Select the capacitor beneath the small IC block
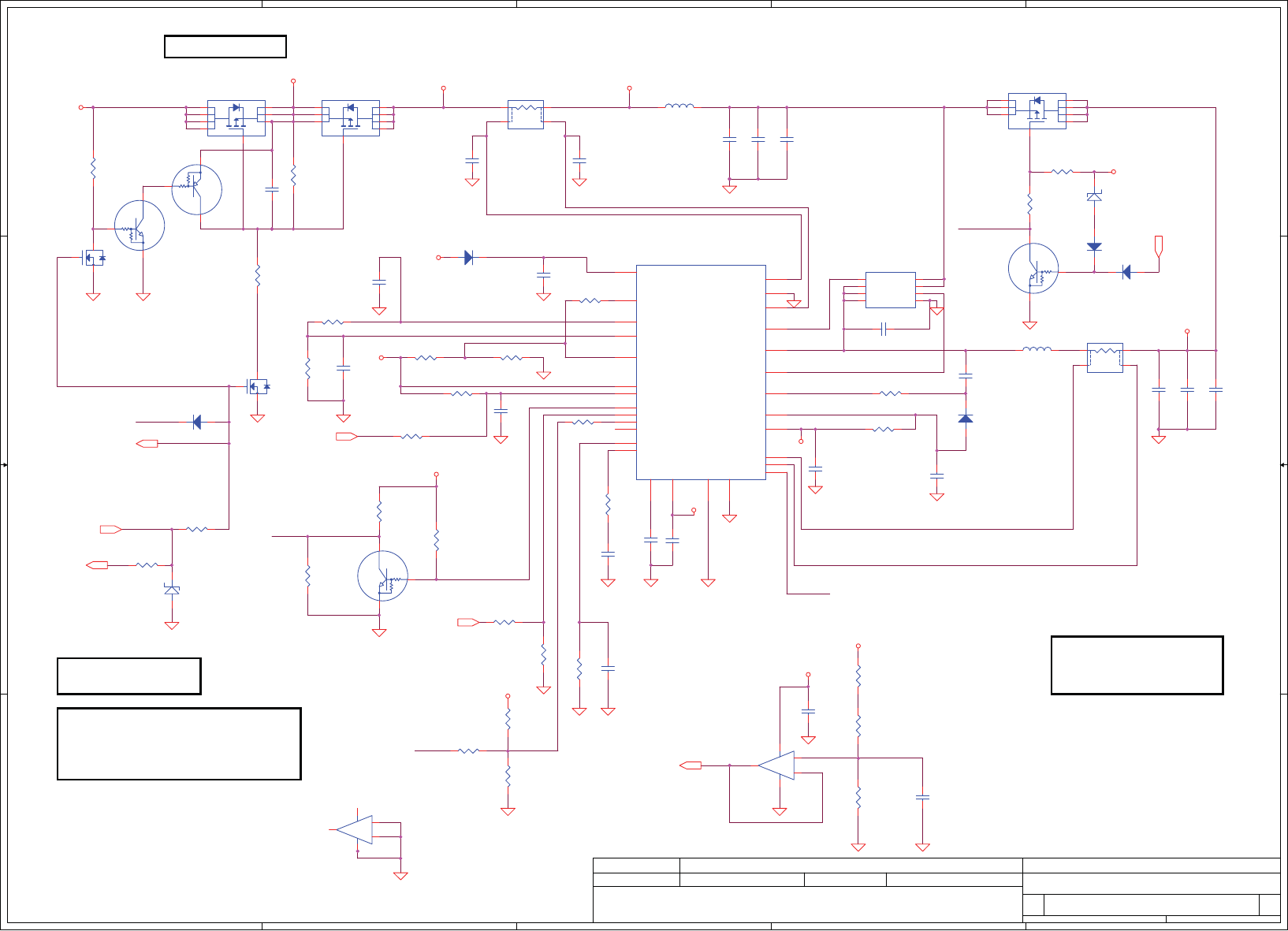 (x=884, y=330)
